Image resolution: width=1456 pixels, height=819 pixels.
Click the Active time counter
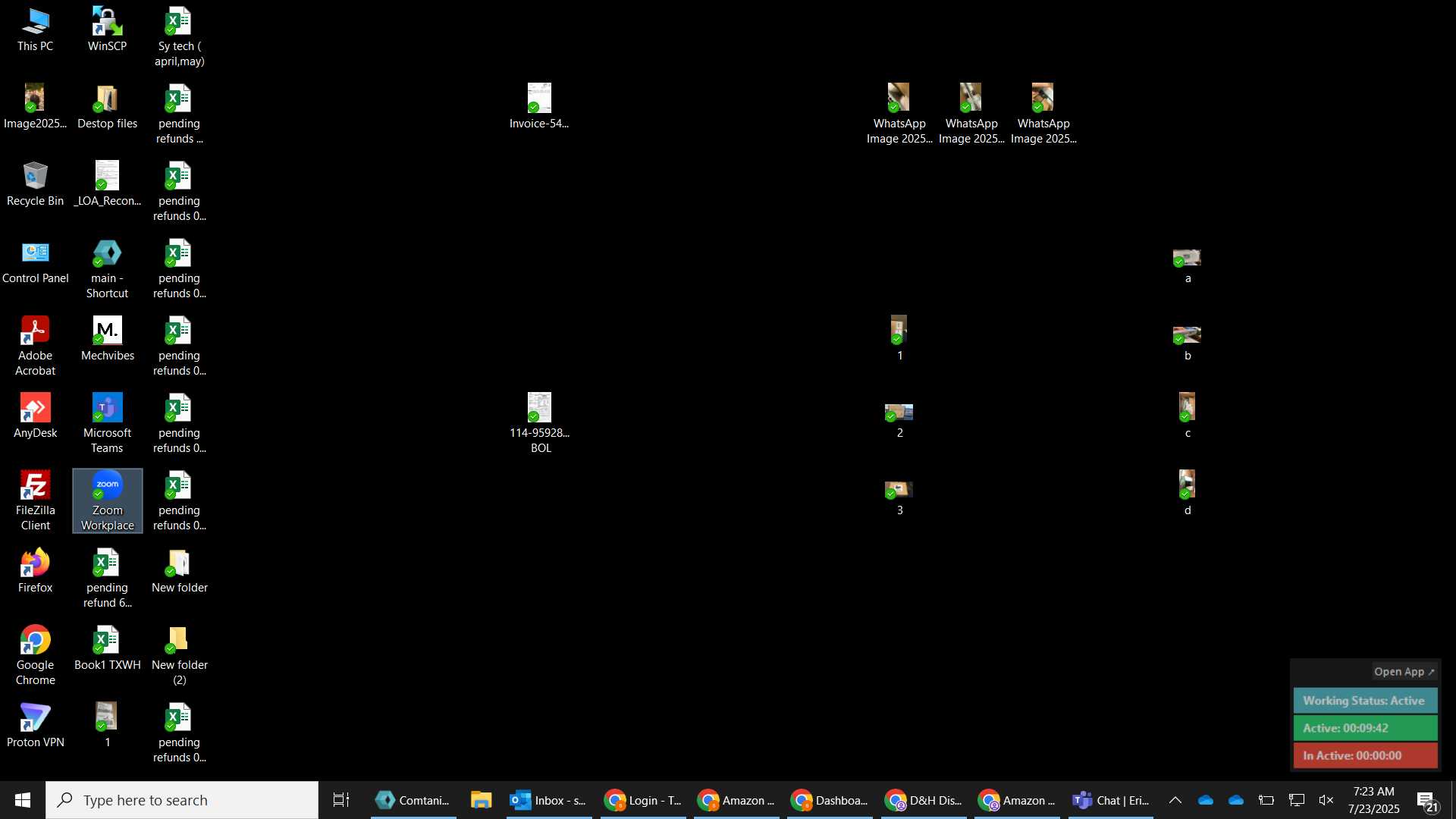pyautogui.click(x=1365, y=728)
